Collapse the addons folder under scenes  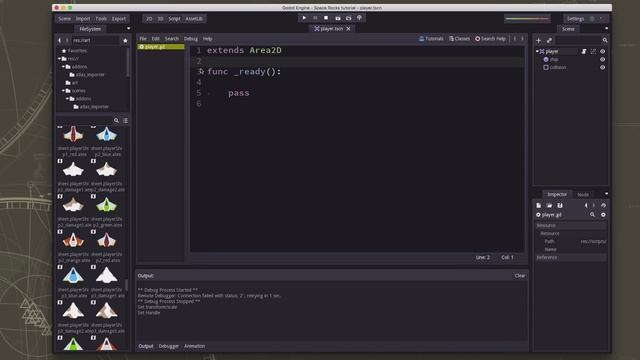coord(67,98)
